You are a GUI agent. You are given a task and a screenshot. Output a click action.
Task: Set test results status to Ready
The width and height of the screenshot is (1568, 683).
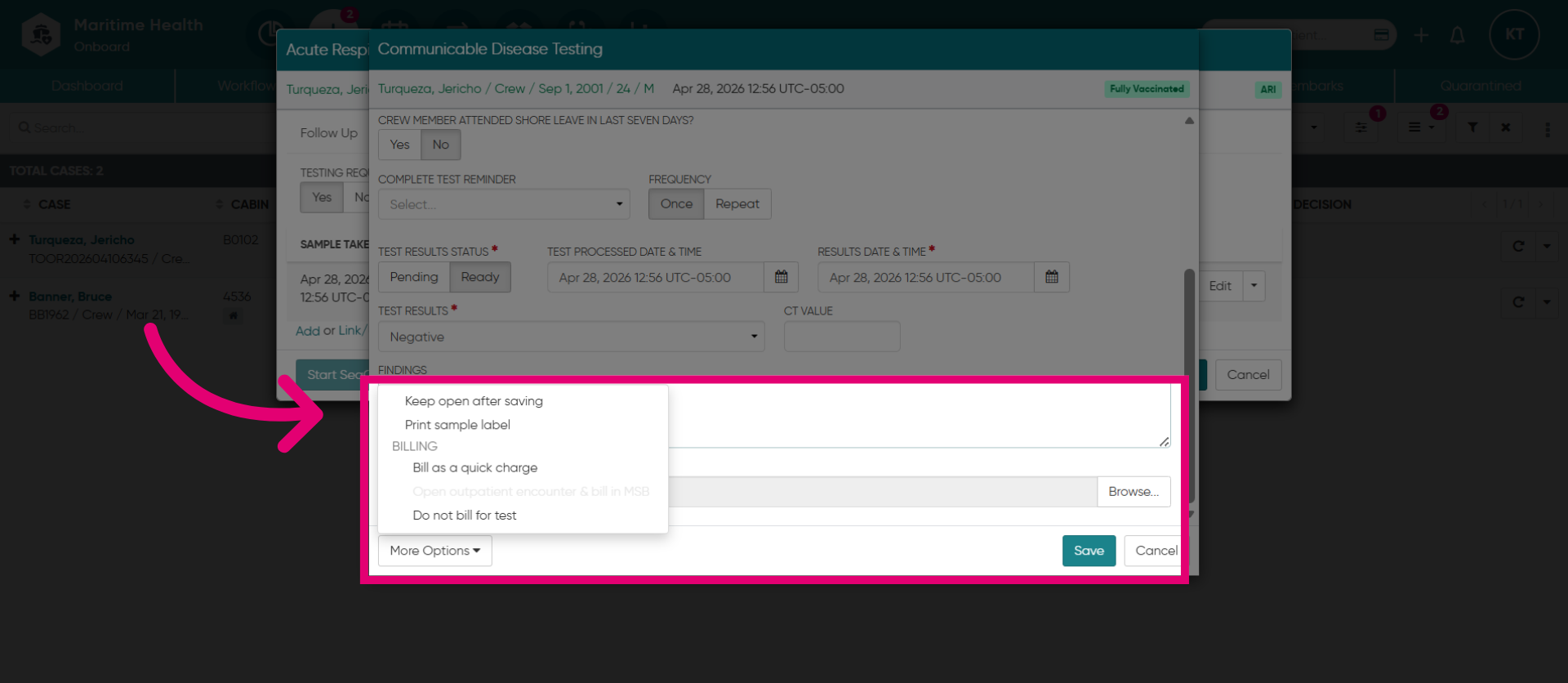coord(480,277)
